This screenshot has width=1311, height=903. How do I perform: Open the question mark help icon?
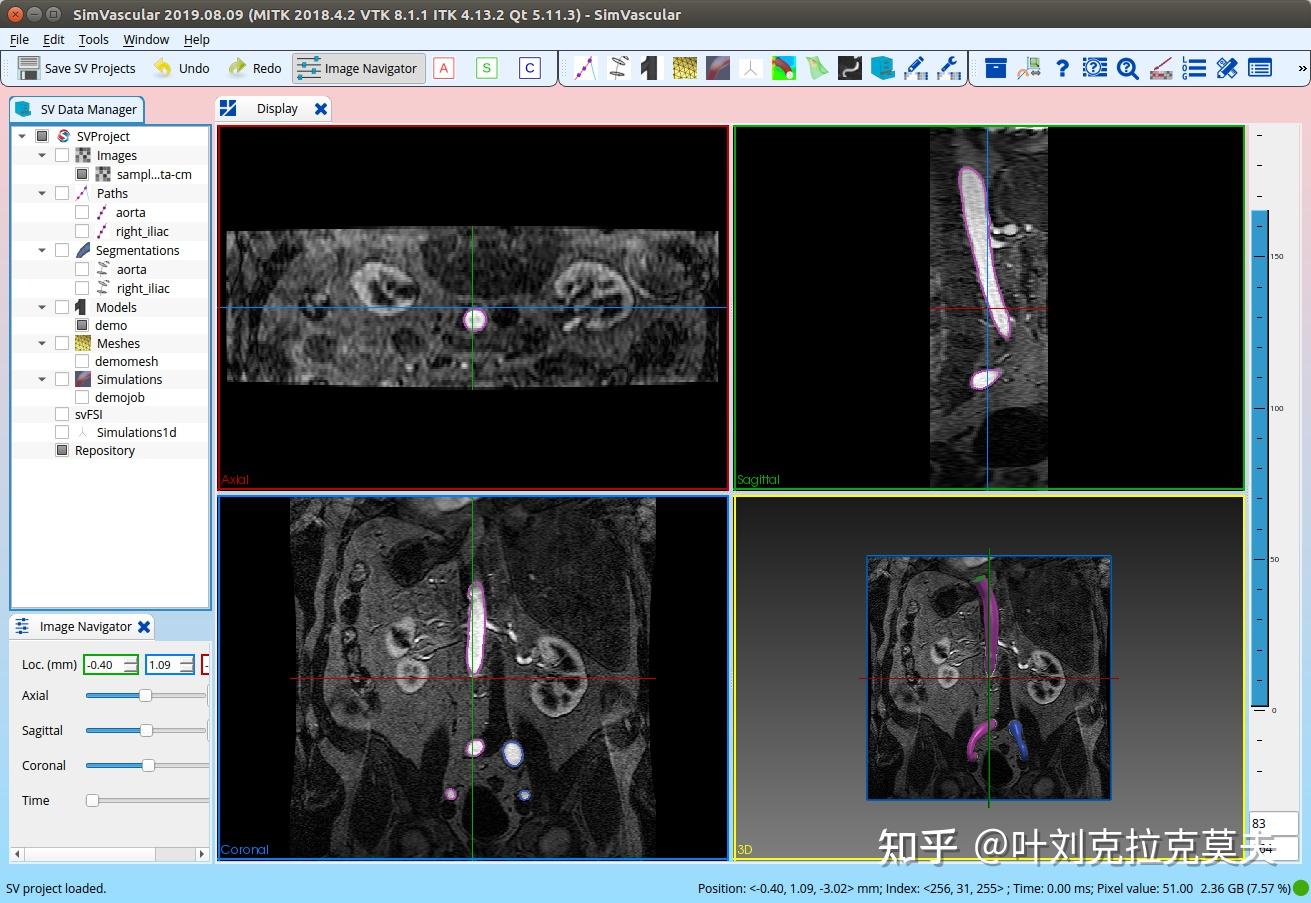click(x=1062, y=68)
